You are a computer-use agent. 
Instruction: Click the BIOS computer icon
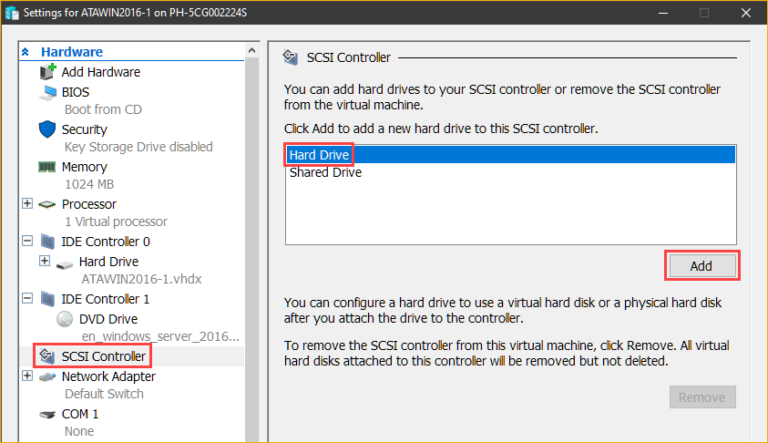48,92
